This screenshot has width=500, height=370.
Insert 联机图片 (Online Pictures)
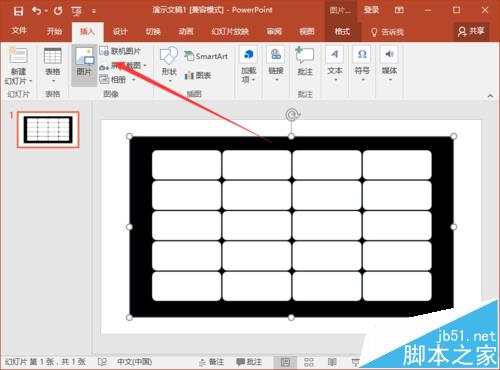tap(120, 51)
